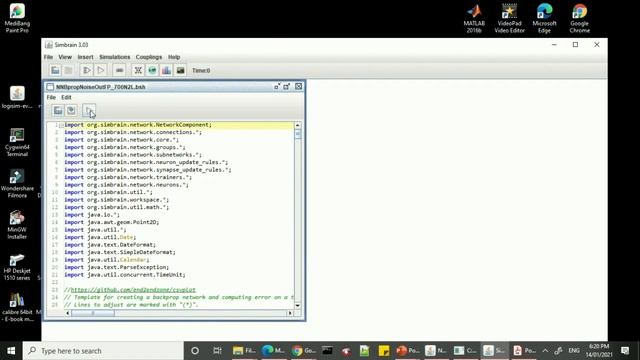The image size is (640, 360).
Task: Open Google Chrome desktop icon
Action: [x=580, y=18]
